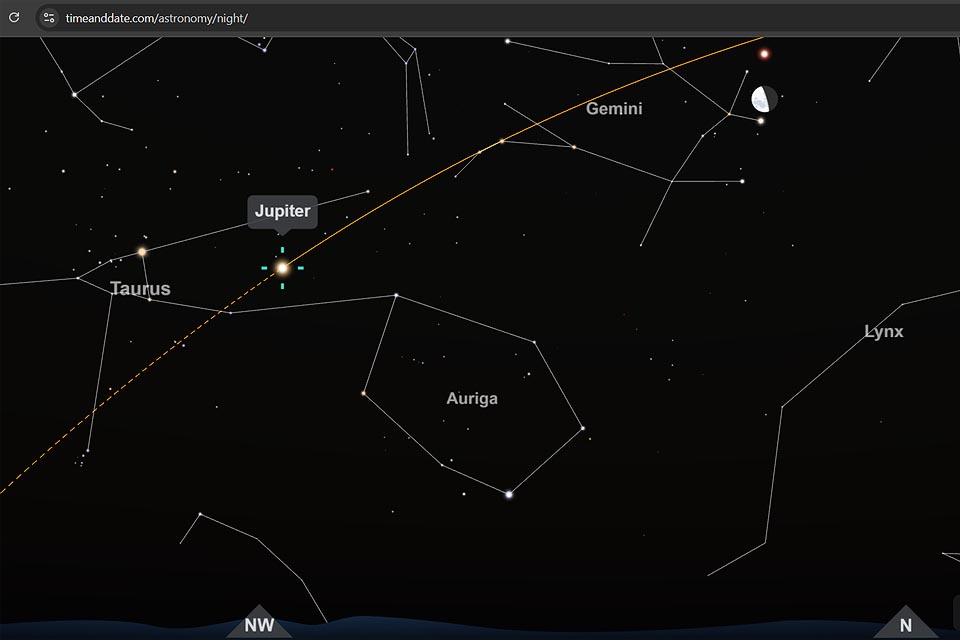
Task: Reload the page with the browser refresh button
Action: (x=14, y=17)
